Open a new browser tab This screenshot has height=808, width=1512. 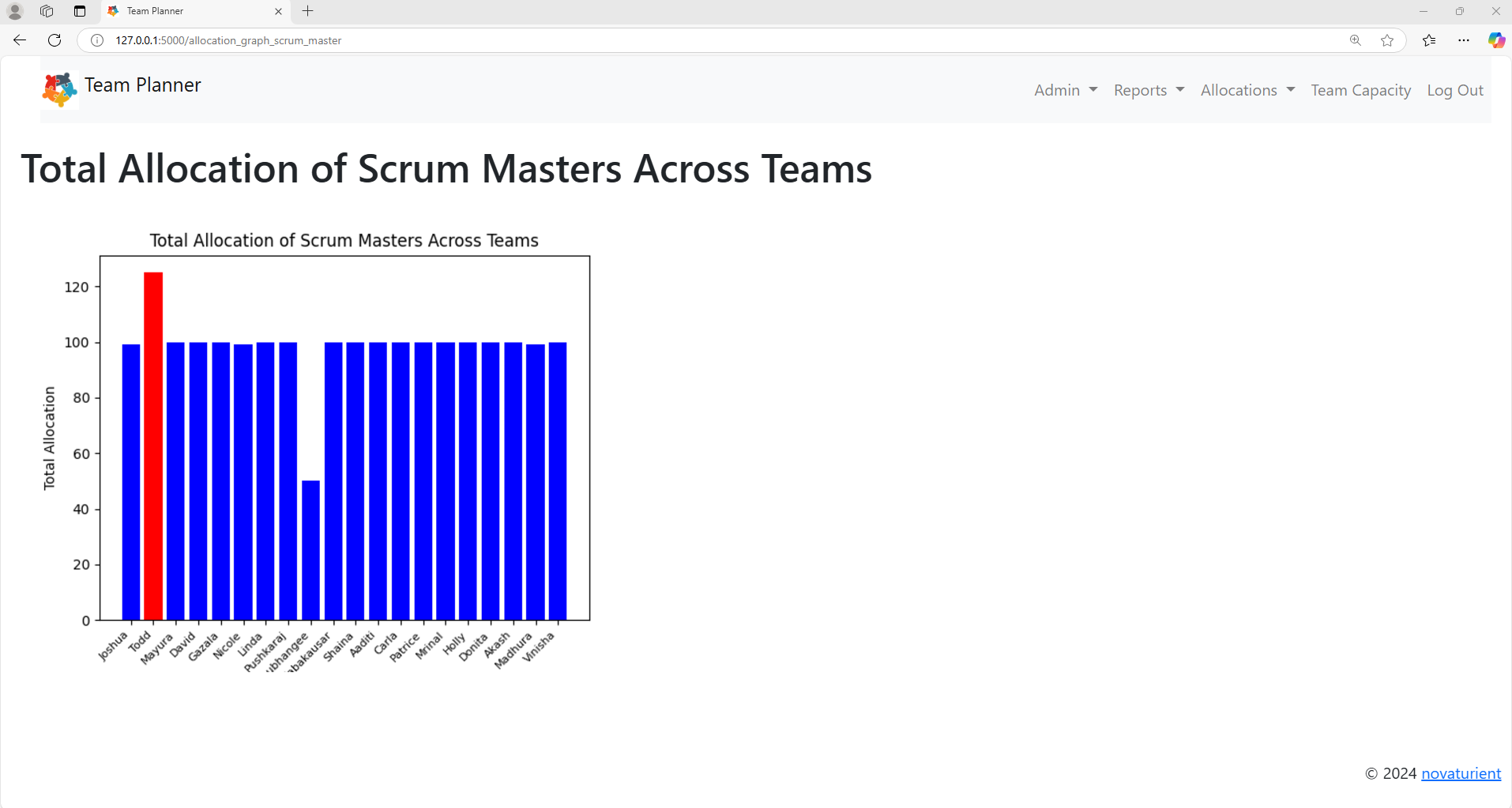point(308,11)
